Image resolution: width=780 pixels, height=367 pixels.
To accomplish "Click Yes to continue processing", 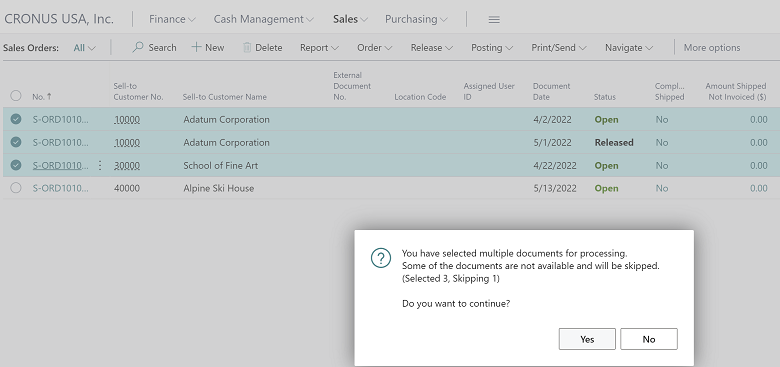I will [587, 339].
